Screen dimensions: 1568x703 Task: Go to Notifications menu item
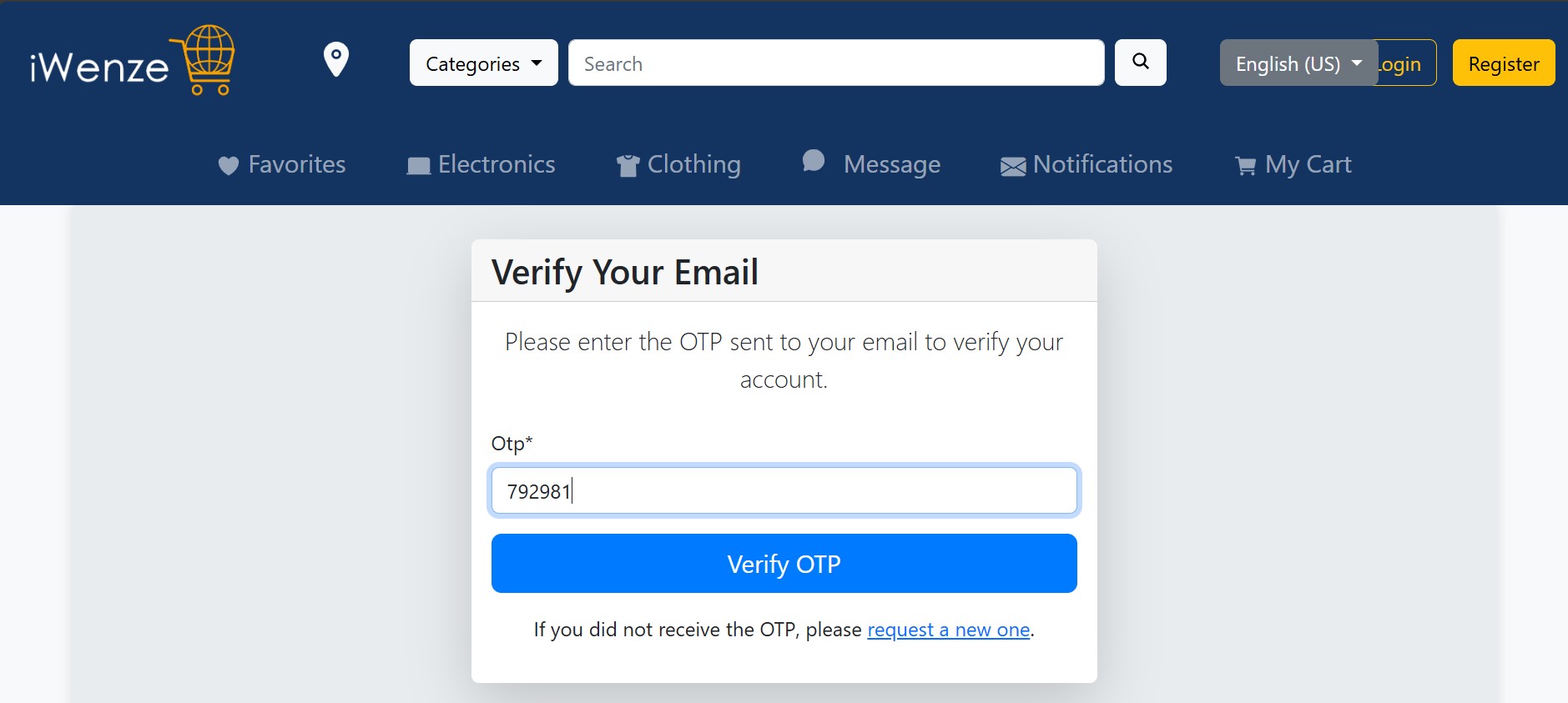(1087, 164)
